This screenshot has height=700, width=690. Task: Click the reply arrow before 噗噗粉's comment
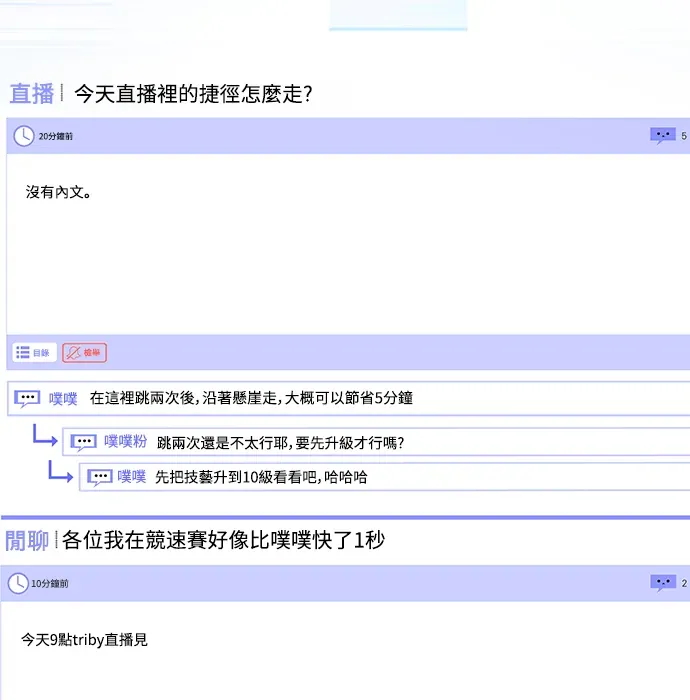coord(45,436)
